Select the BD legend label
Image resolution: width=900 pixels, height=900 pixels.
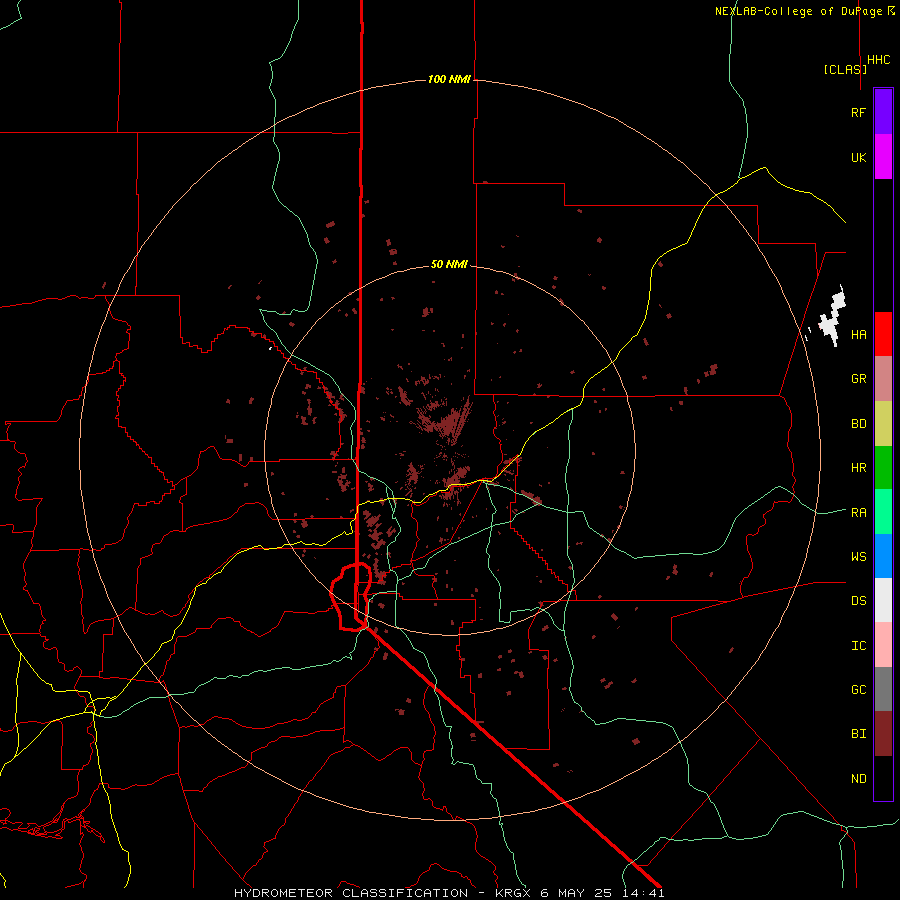tap(858, 424)
